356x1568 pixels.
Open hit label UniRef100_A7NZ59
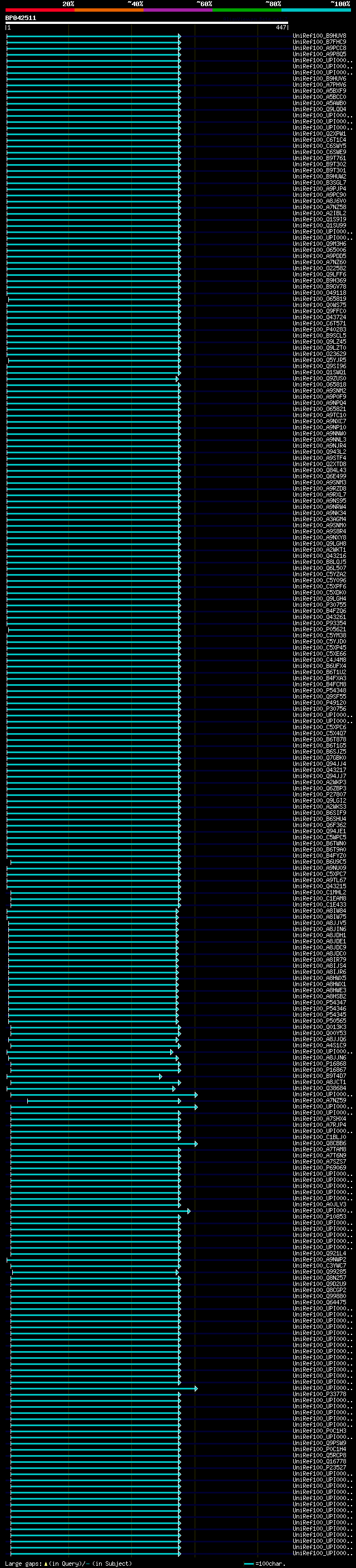[319, 1101]
